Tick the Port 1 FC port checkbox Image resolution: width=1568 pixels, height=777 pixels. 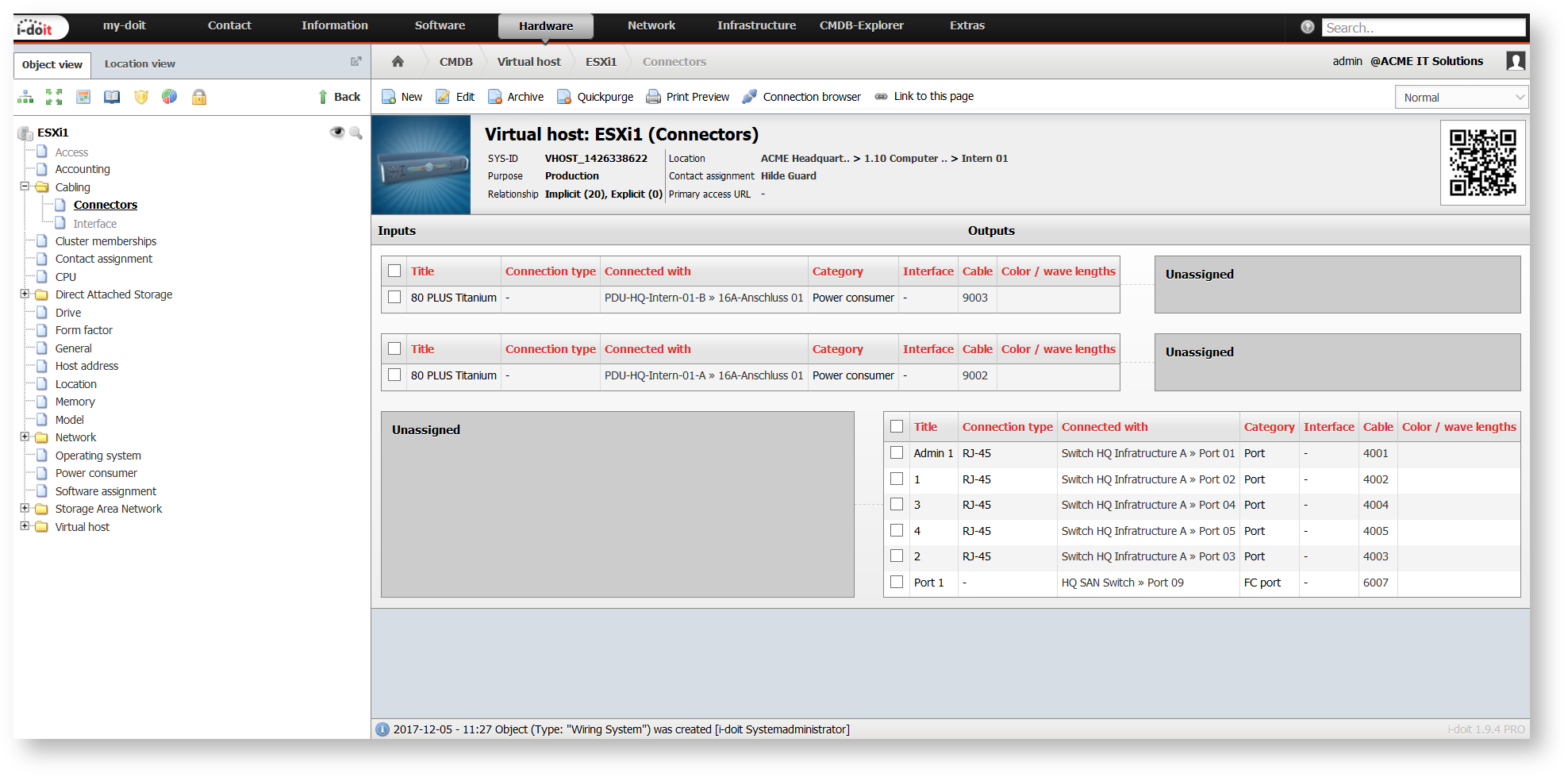click(897, 582)
